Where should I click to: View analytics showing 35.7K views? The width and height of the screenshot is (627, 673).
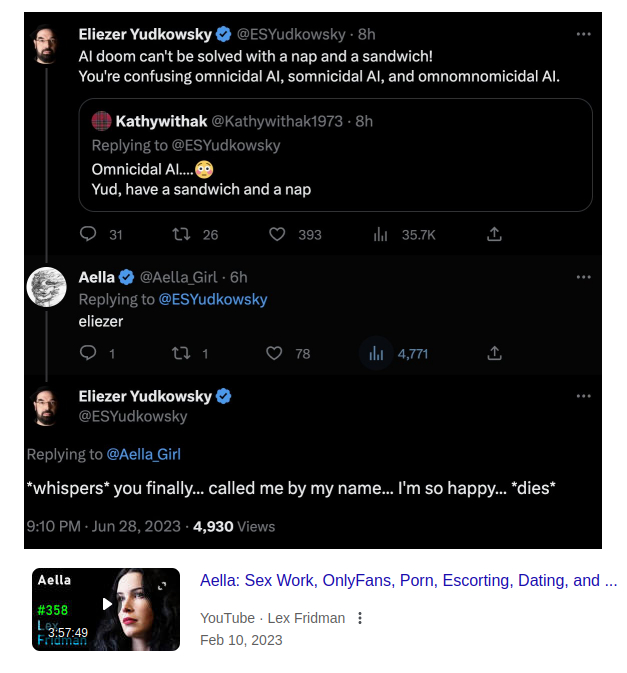click(x=380, y=234)
